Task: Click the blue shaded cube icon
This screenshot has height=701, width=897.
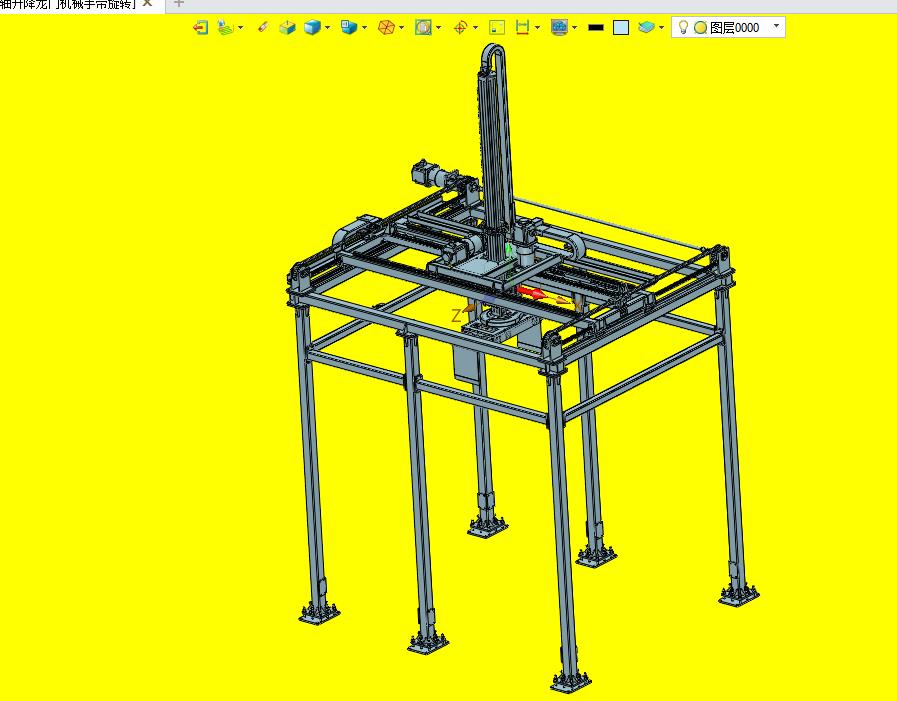Action: click(312, 27)
